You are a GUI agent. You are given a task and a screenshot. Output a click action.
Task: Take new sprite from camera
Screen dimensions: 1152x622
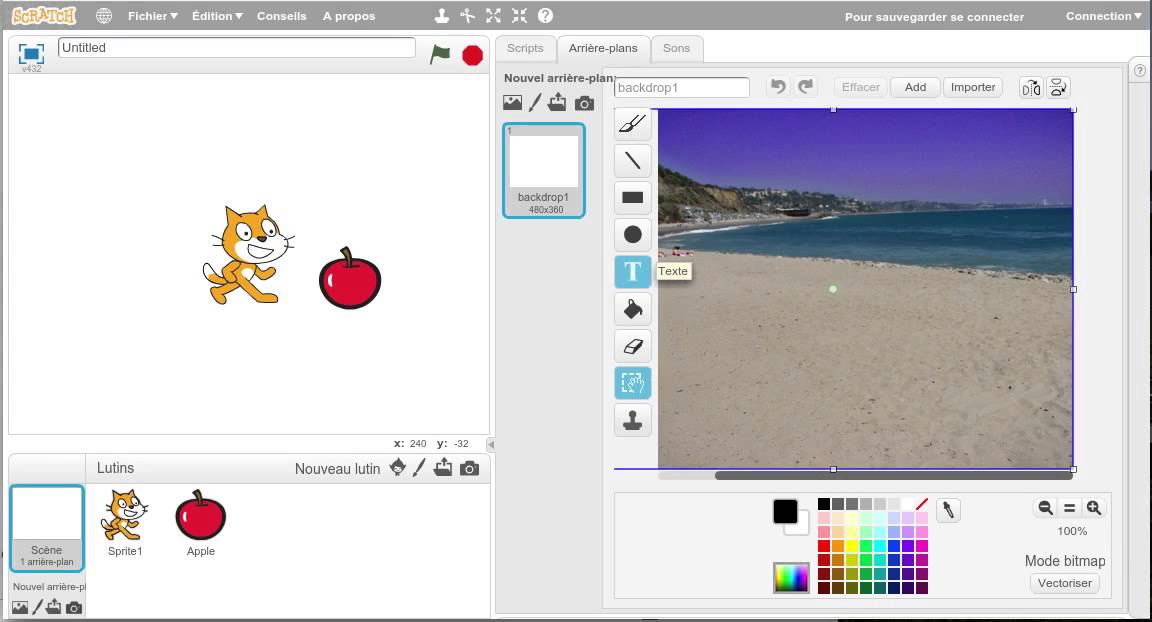pos(469,469)
